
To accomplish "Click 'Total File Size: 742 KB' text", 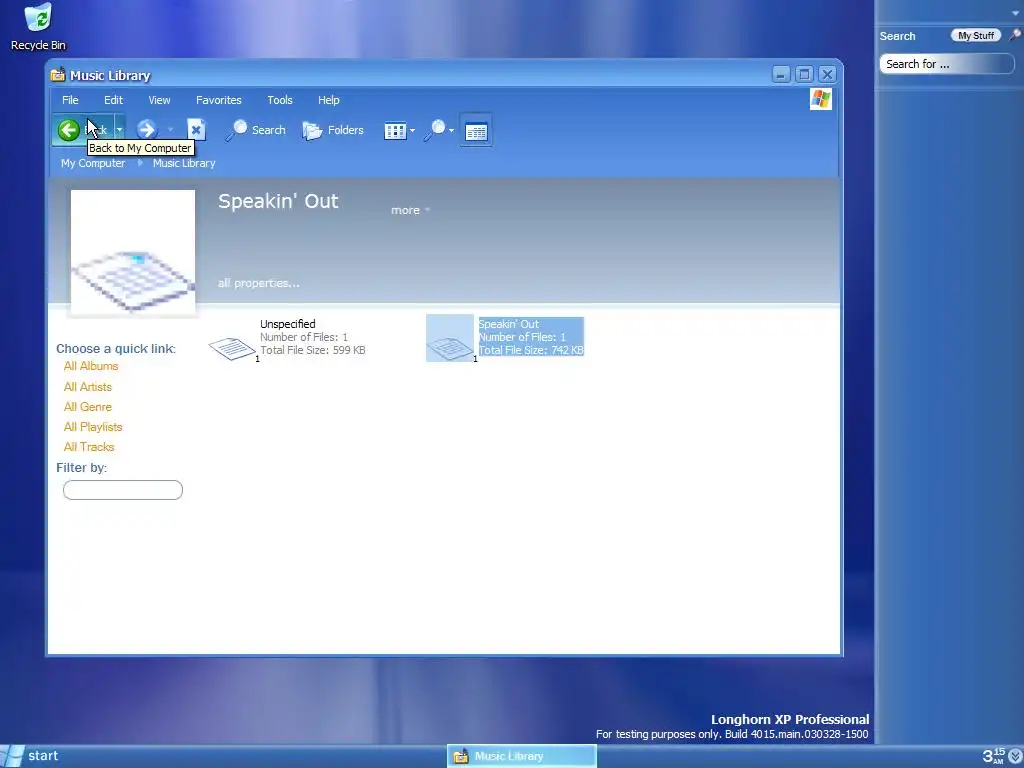I will click(531, 350).
